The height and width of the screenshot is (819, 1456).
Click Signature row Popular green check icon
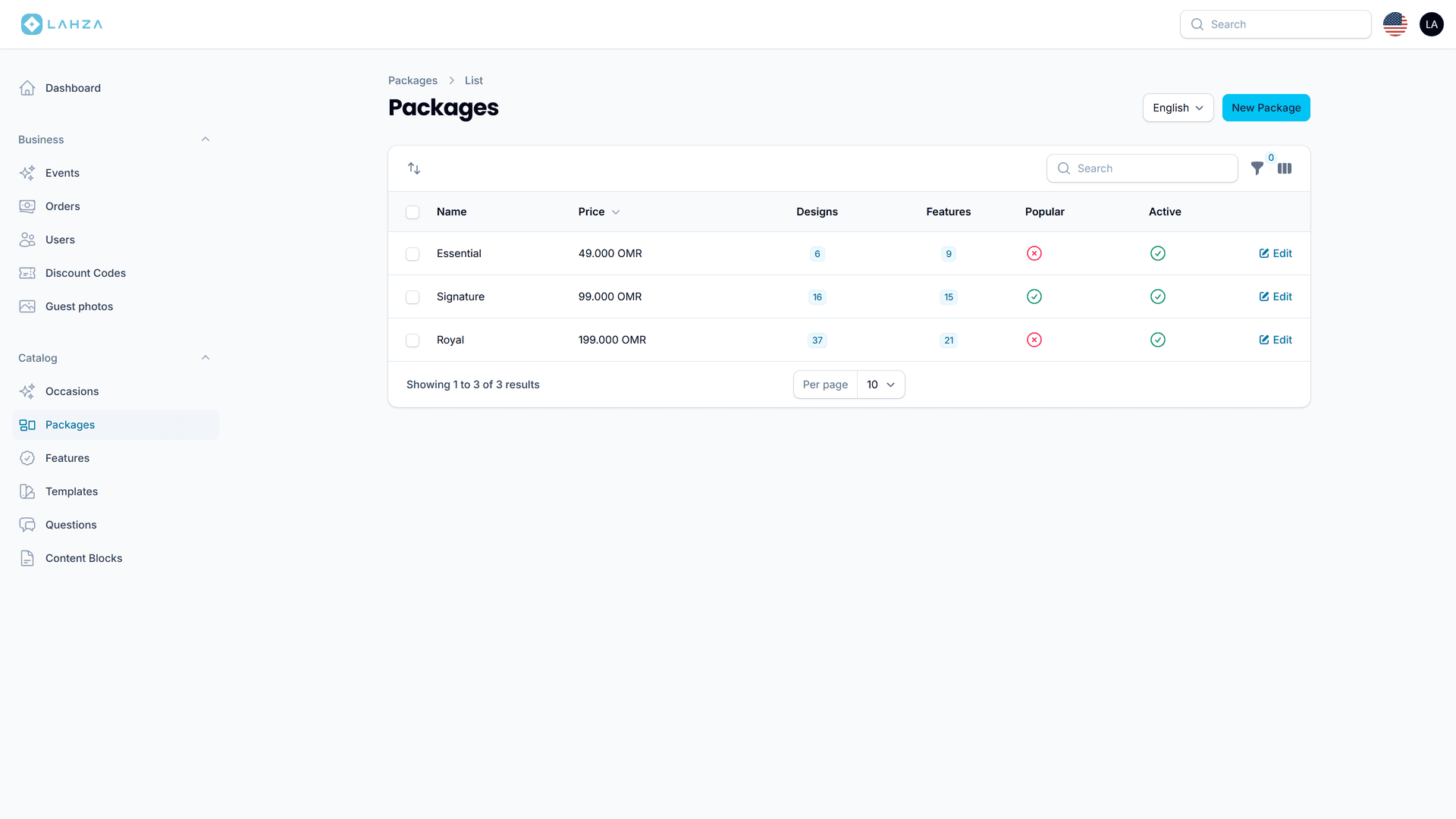[x=1034, y=297]
